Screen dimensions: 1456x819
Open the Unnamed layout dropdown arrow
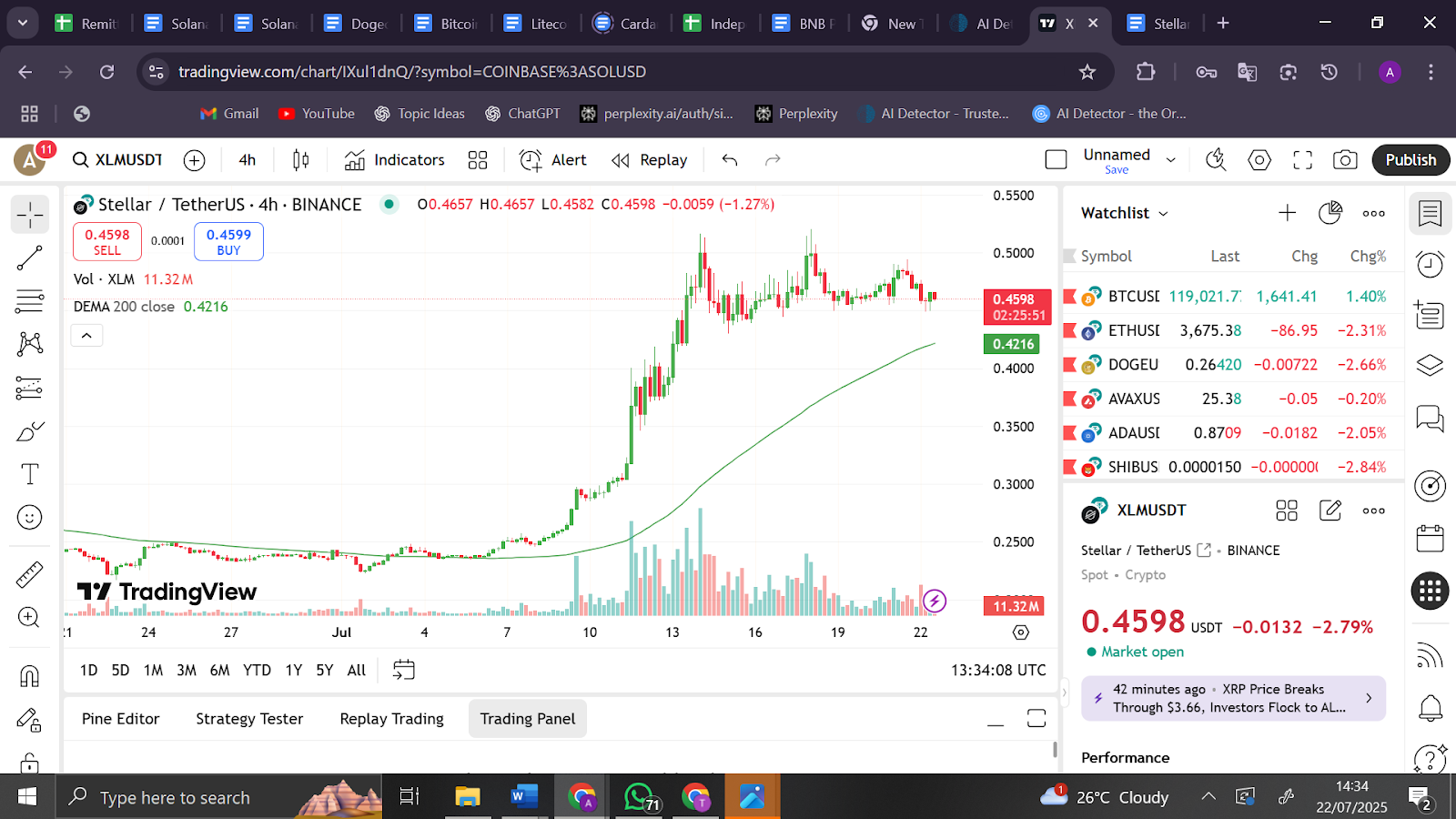pos(1171,160)
